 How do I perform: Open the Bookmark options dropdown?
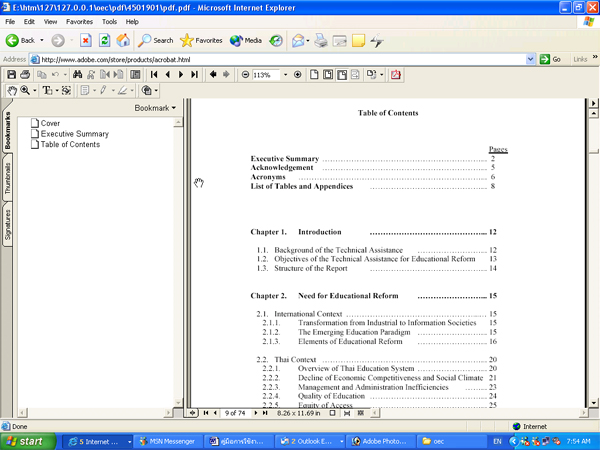[x=155, y=108]
